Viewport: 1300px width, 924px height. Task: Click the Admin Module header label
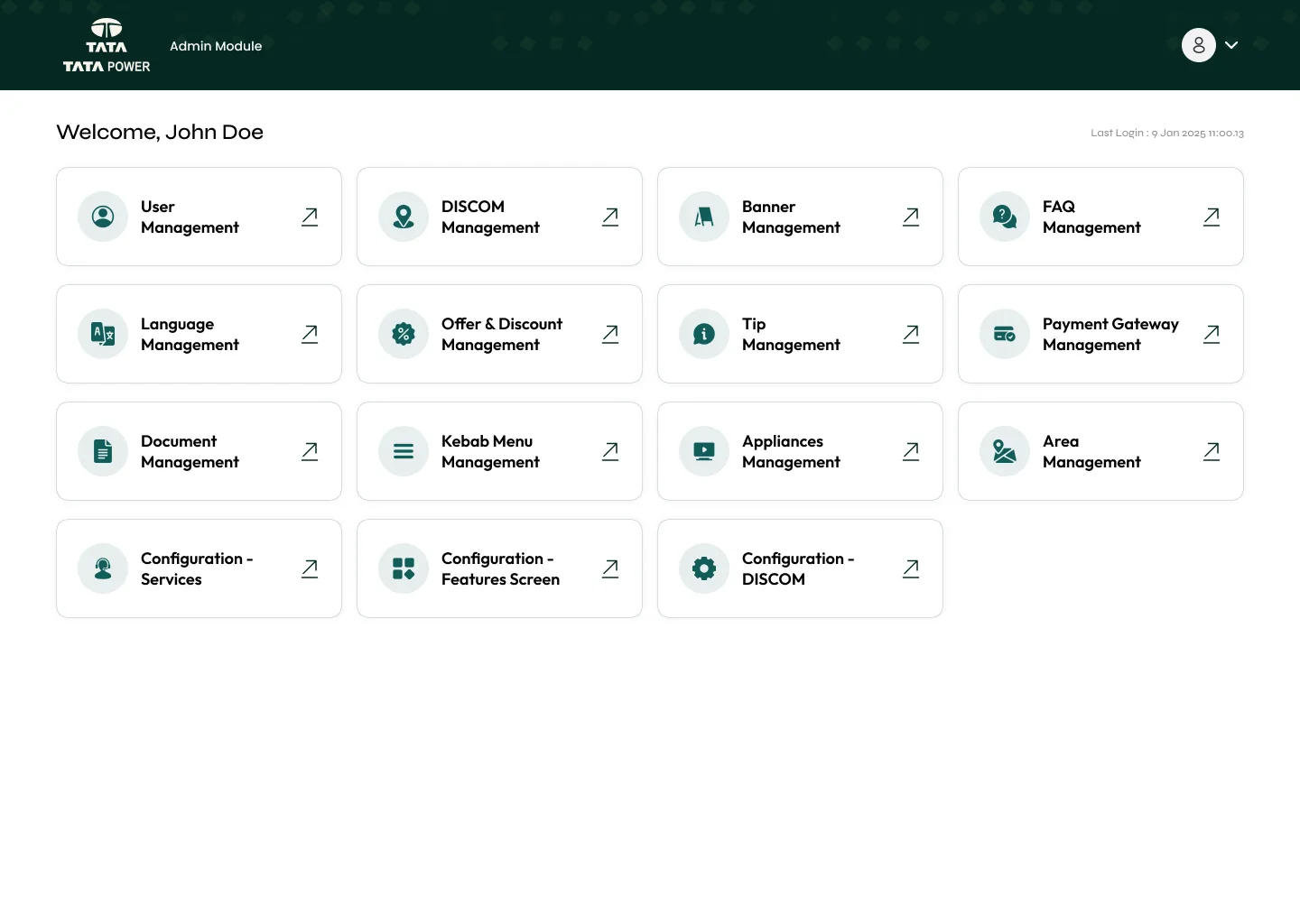[x=216, y=46]
